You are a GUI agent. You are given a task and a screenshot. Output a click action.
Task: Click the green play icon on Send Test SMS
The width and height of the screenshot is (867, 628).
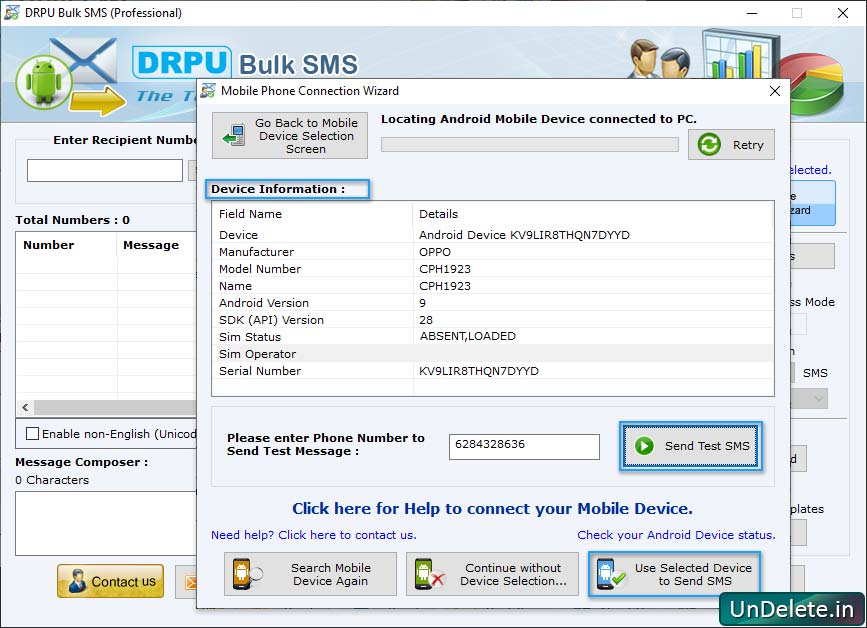point(644,446)
